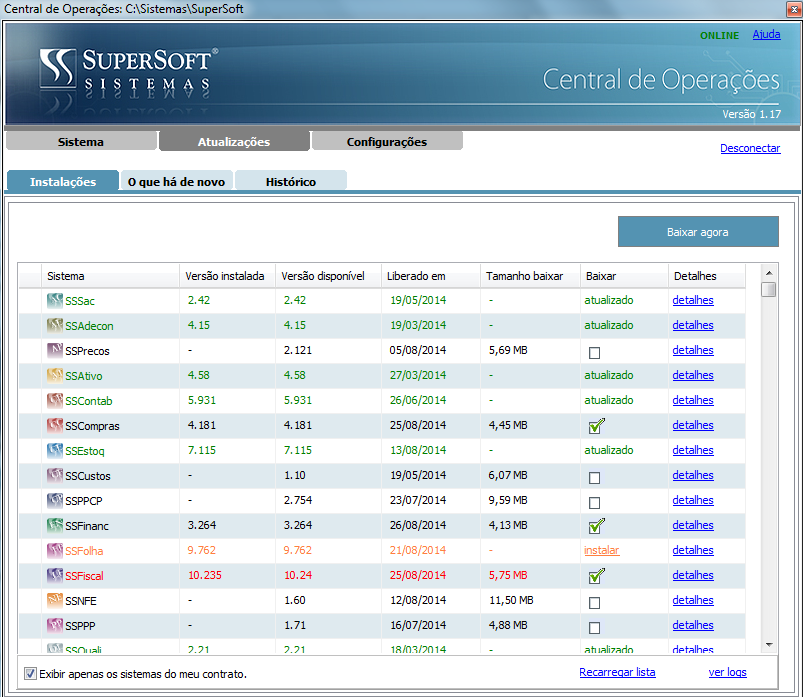Open detalhes link for SSFinanc
Image resolution: width=803 pixels, height=697 pixels.
(x=692, y=525)
